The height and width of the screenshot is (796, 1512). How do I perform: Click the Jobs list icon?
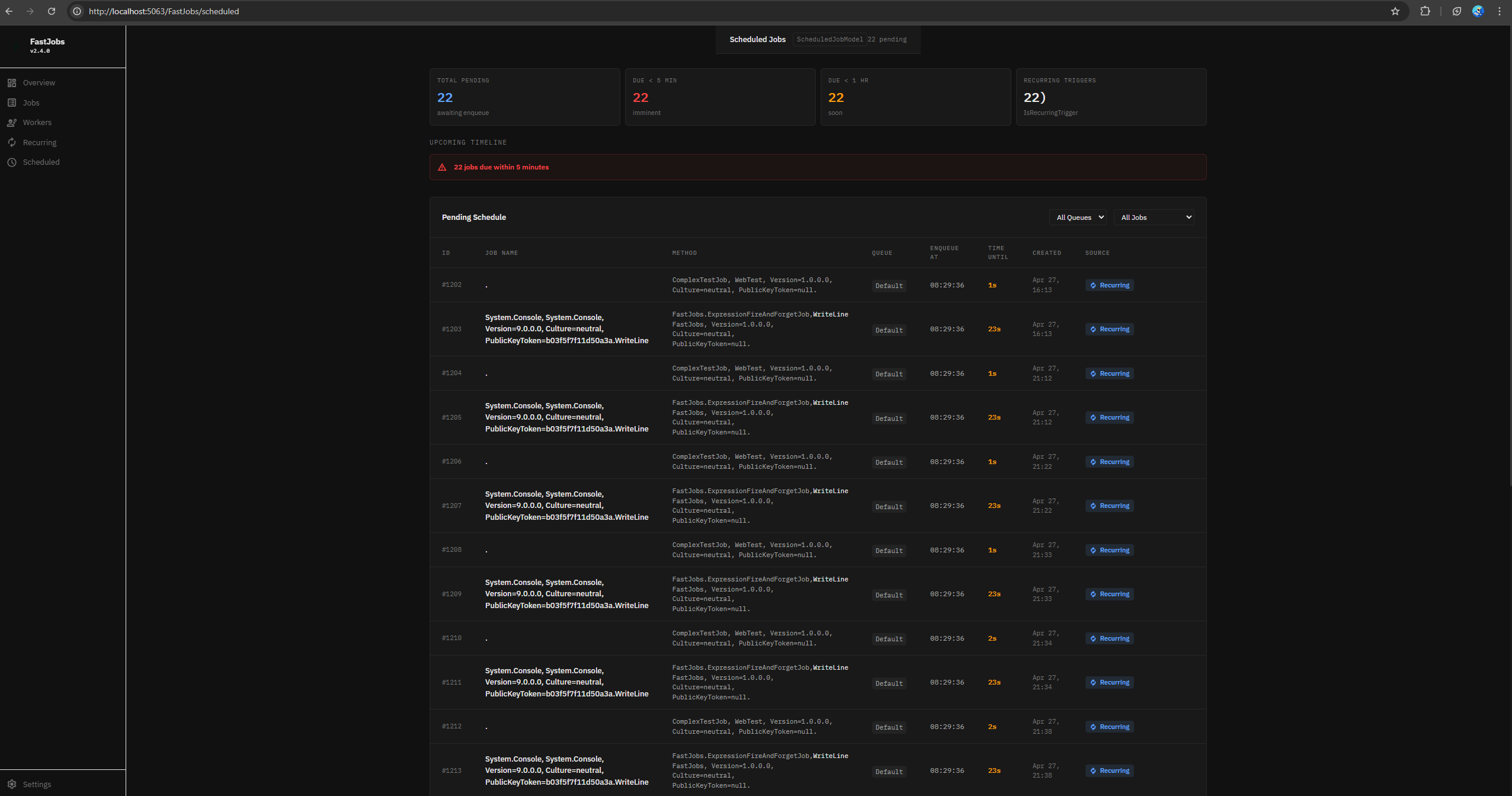coord(12,103)
